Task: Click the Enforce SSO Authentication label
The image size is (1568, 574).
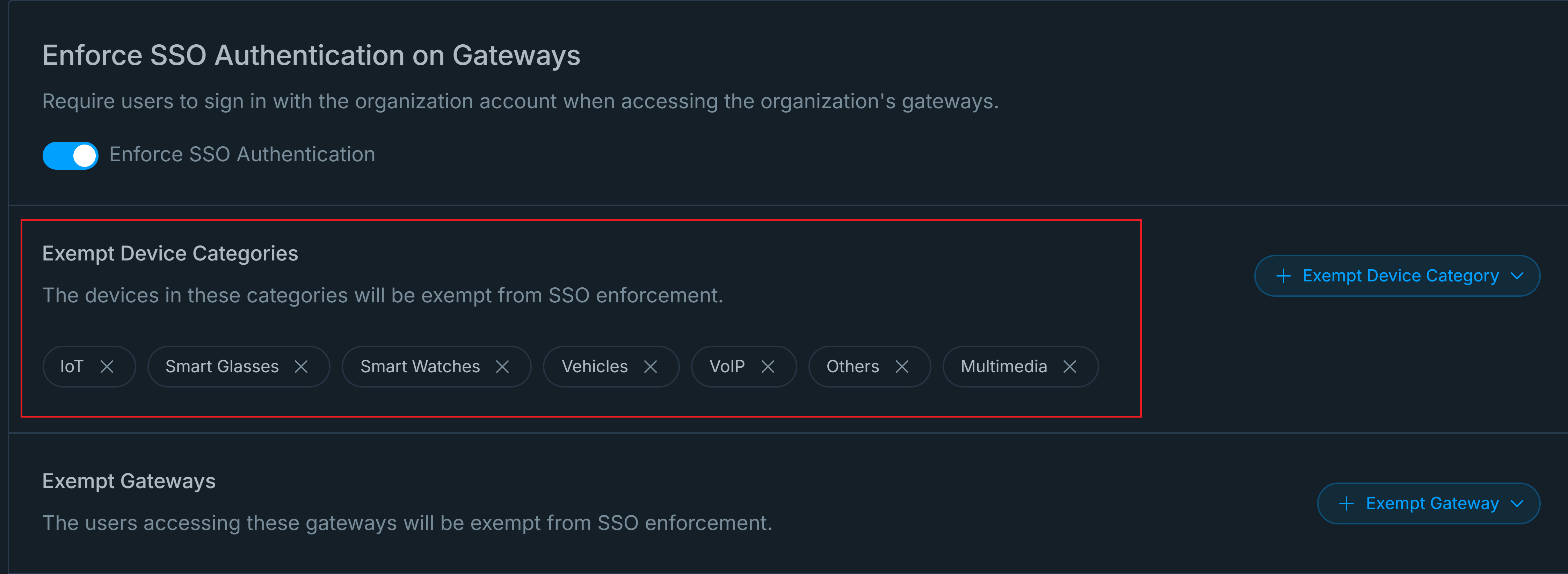Action: click(x=242, y=154)
